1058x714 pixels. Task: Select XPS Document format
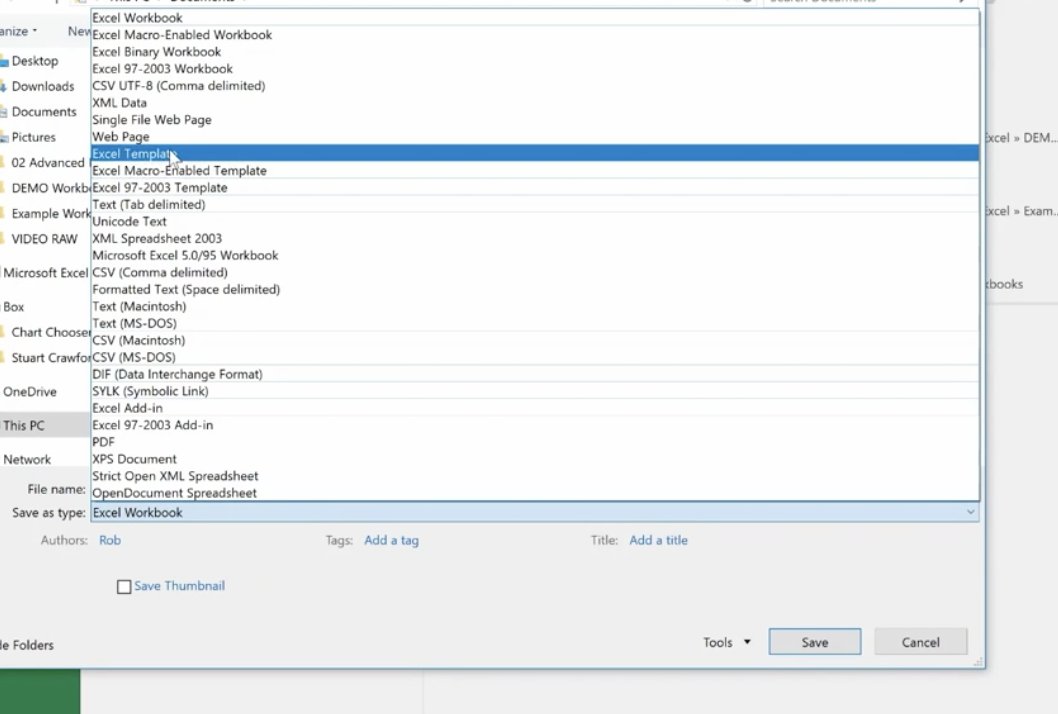(x=535, y=459)
